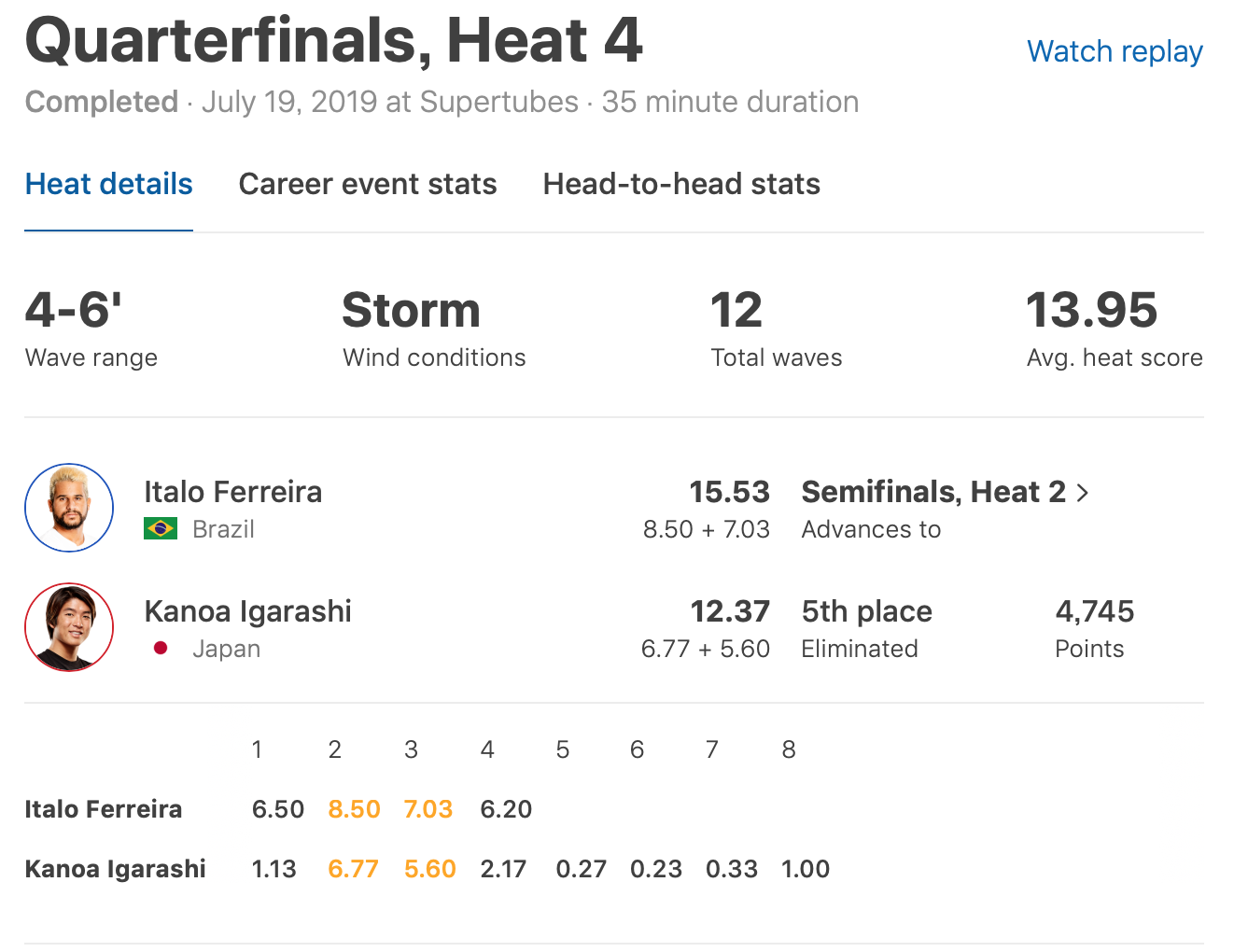This screenshot has width=1234, height=952.
Task: Click Igarashi's 4,745 points value
Action: [x=1094, y=611]
